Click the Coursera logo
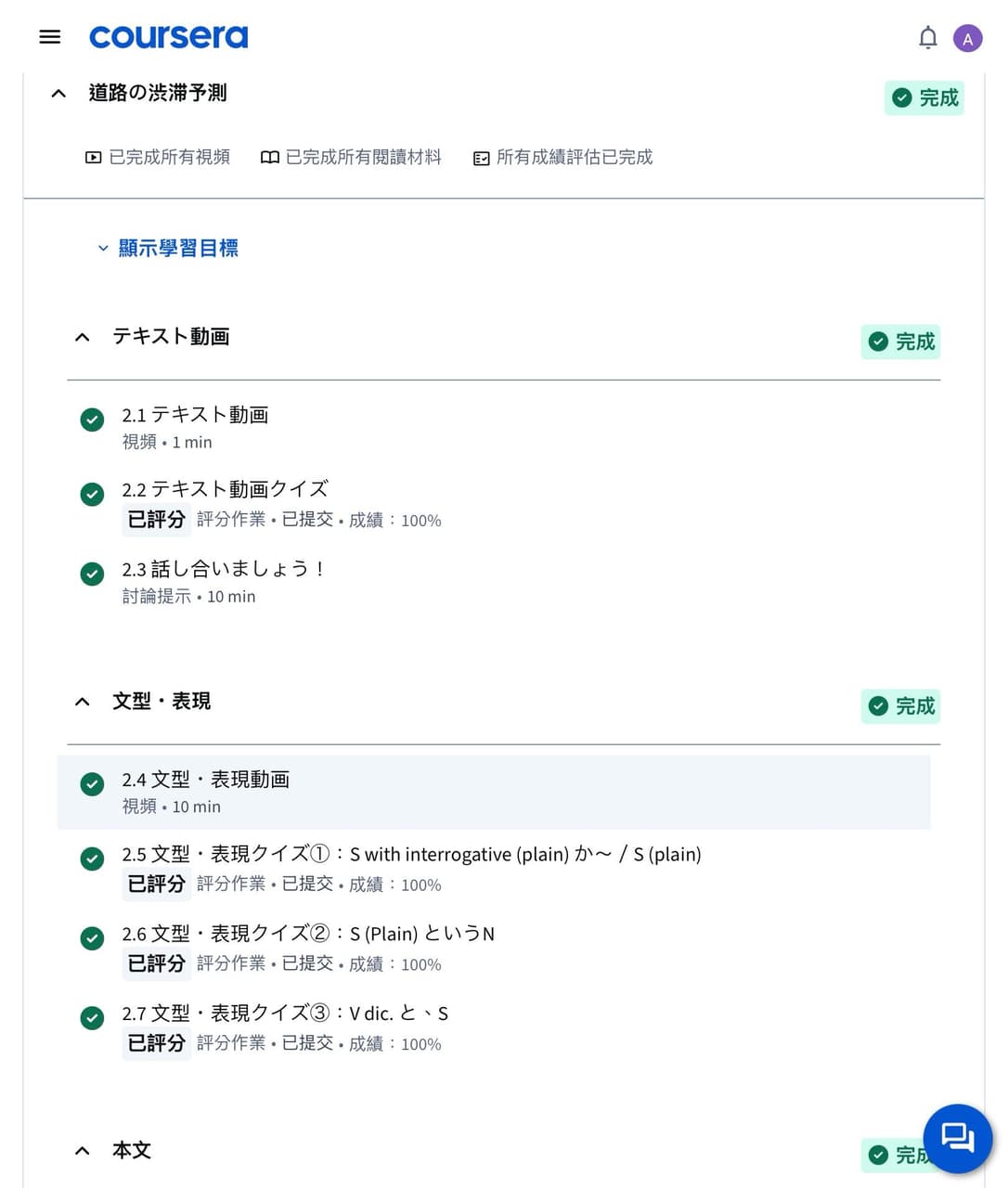The image size is (1008, 1188). 168,37
